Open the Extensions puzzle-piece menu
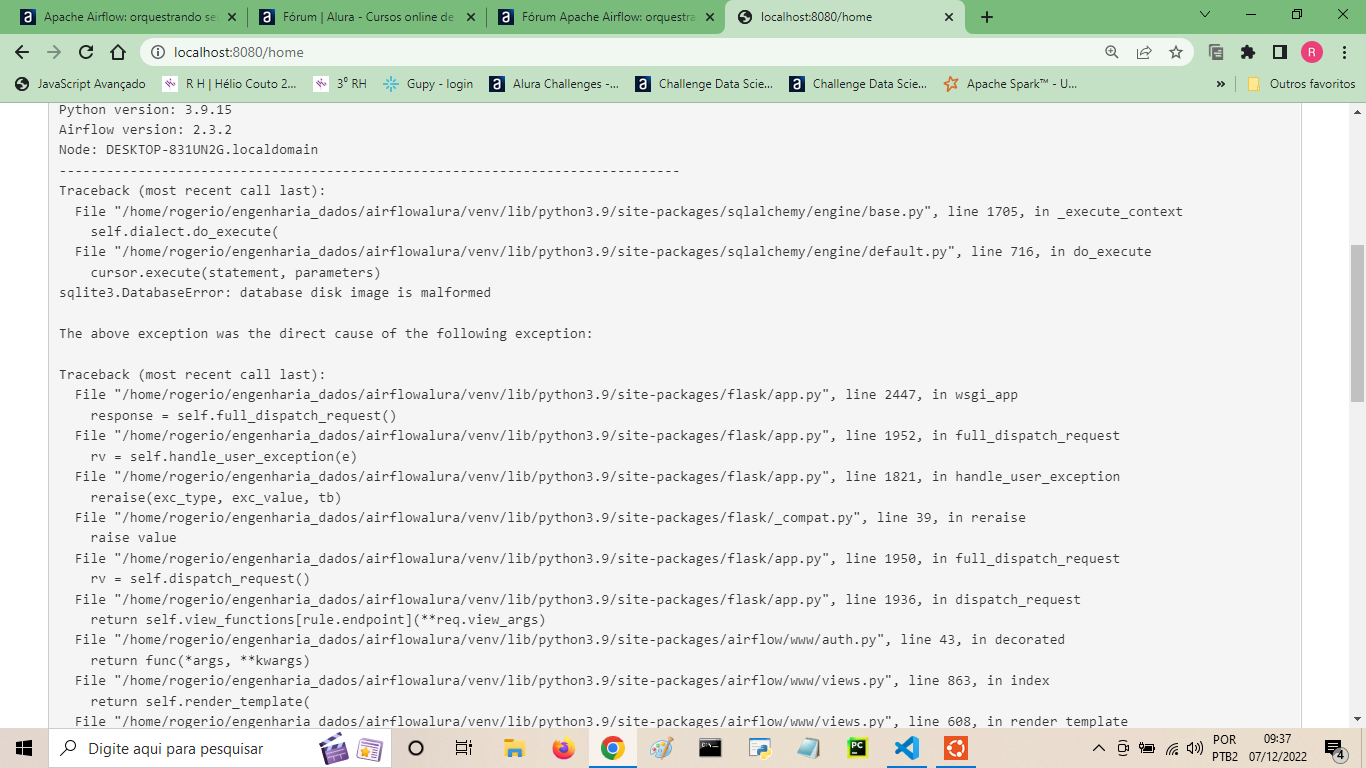The image size is (1366, 768). [x=1248, y=52]
